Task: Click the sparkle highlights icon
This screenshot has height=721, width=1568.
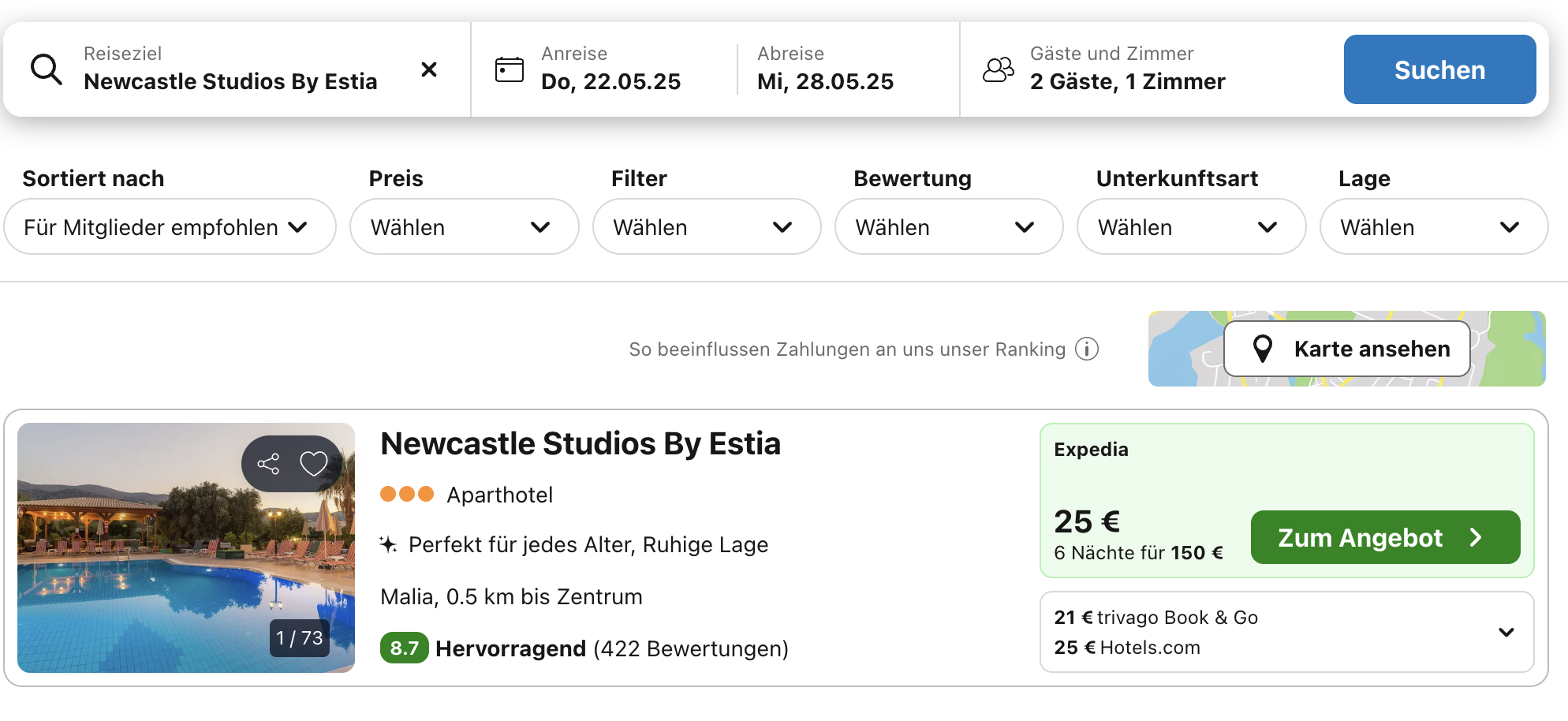Action: coord(388,544)
